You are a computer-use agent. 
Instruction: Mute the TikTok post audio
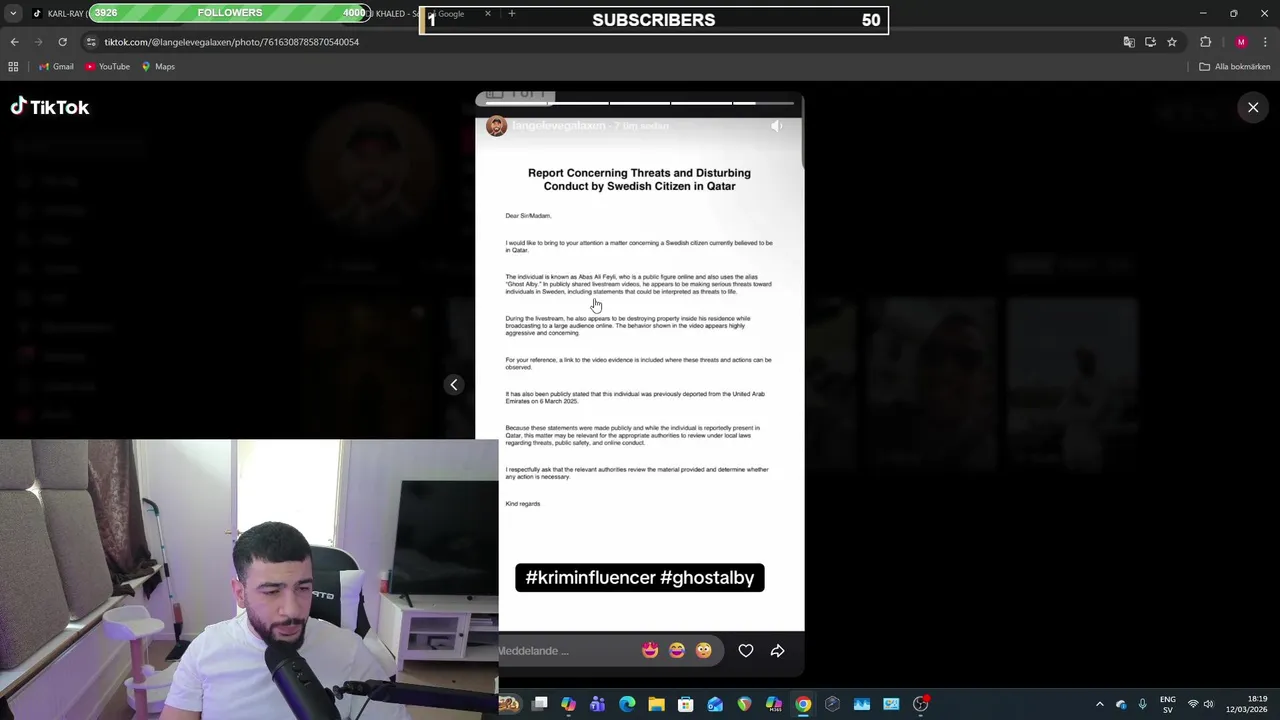coord(777,126)
